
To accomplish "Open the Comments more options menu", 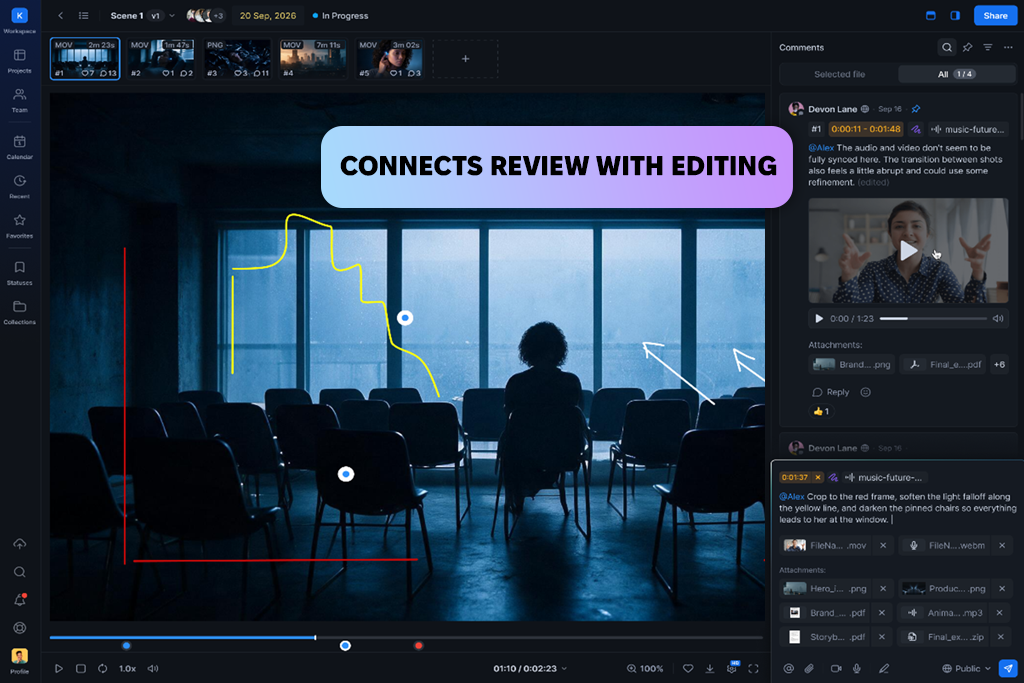I will click(x=1008, y=47).
